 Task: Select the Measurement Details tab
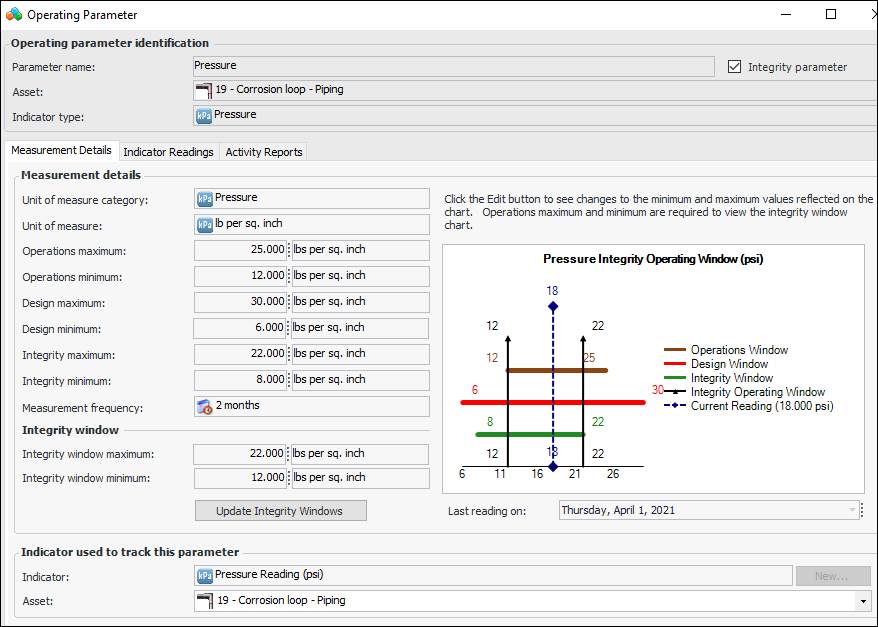pyautogui.click(x=61, y=150)
